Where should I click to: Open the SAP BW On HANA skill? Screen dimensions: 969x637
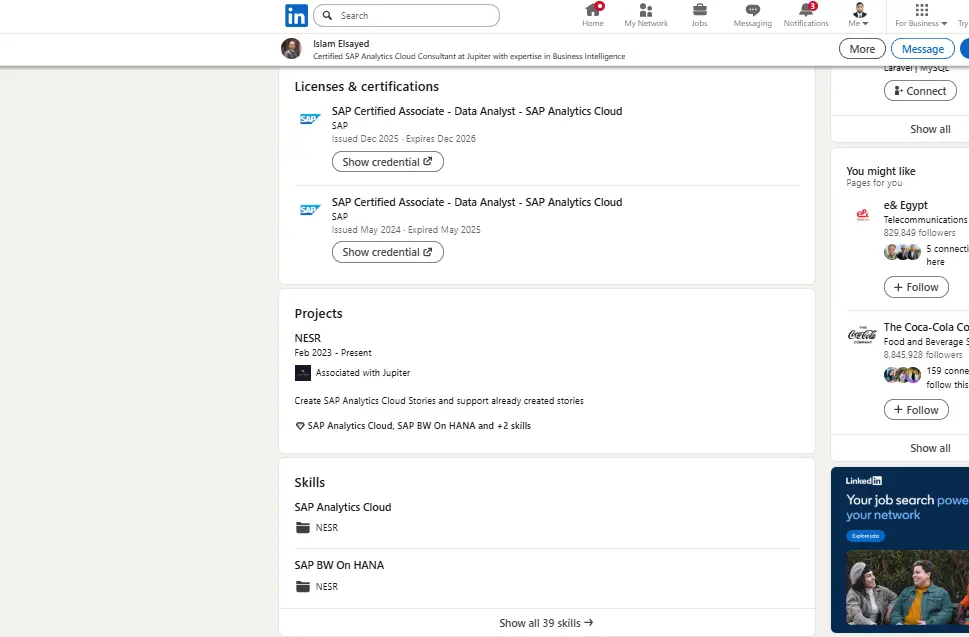point(339,565)
